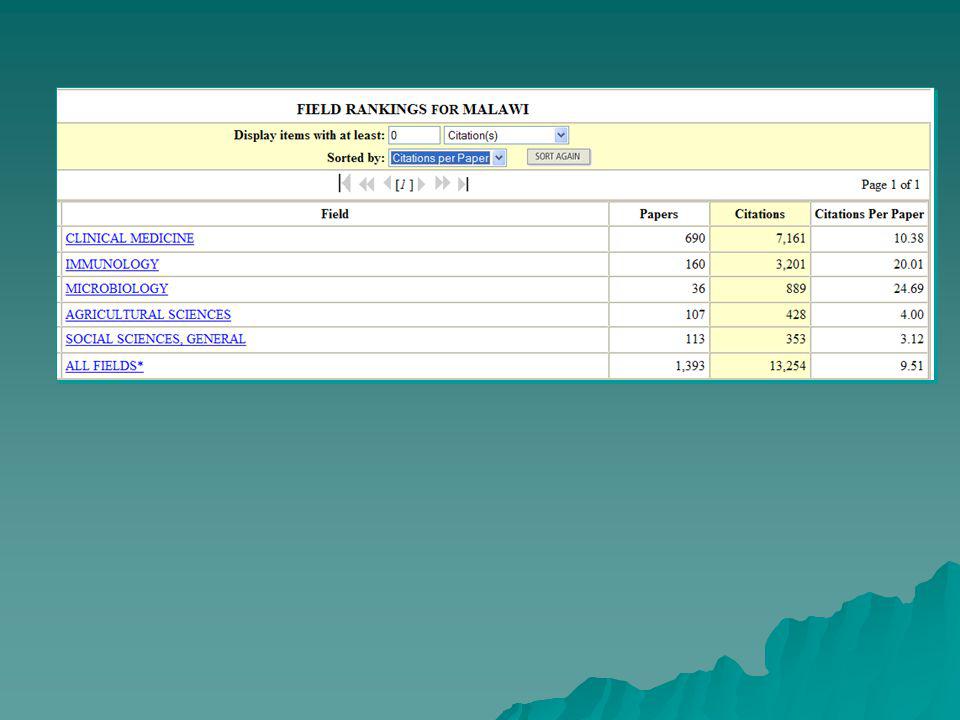The image size is (960, 720).
Task: Click the Sorted by label
Action: (356, 158)
